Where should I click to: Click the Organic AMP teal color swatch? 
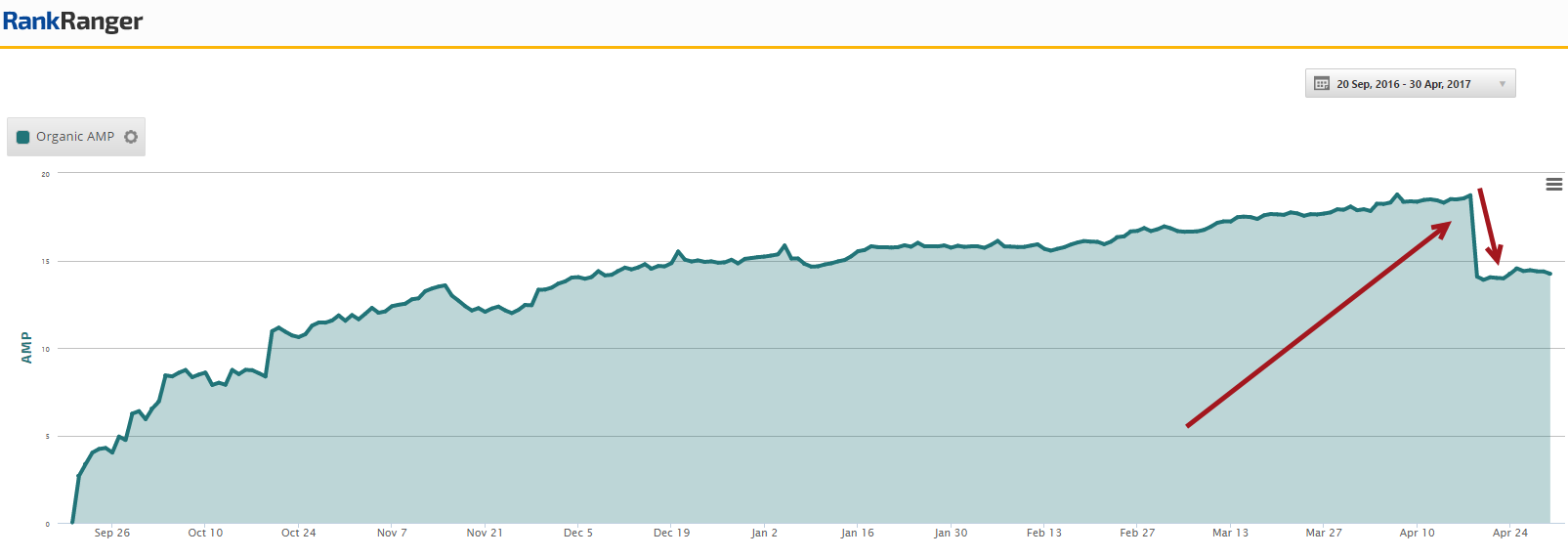click(23, 137)
